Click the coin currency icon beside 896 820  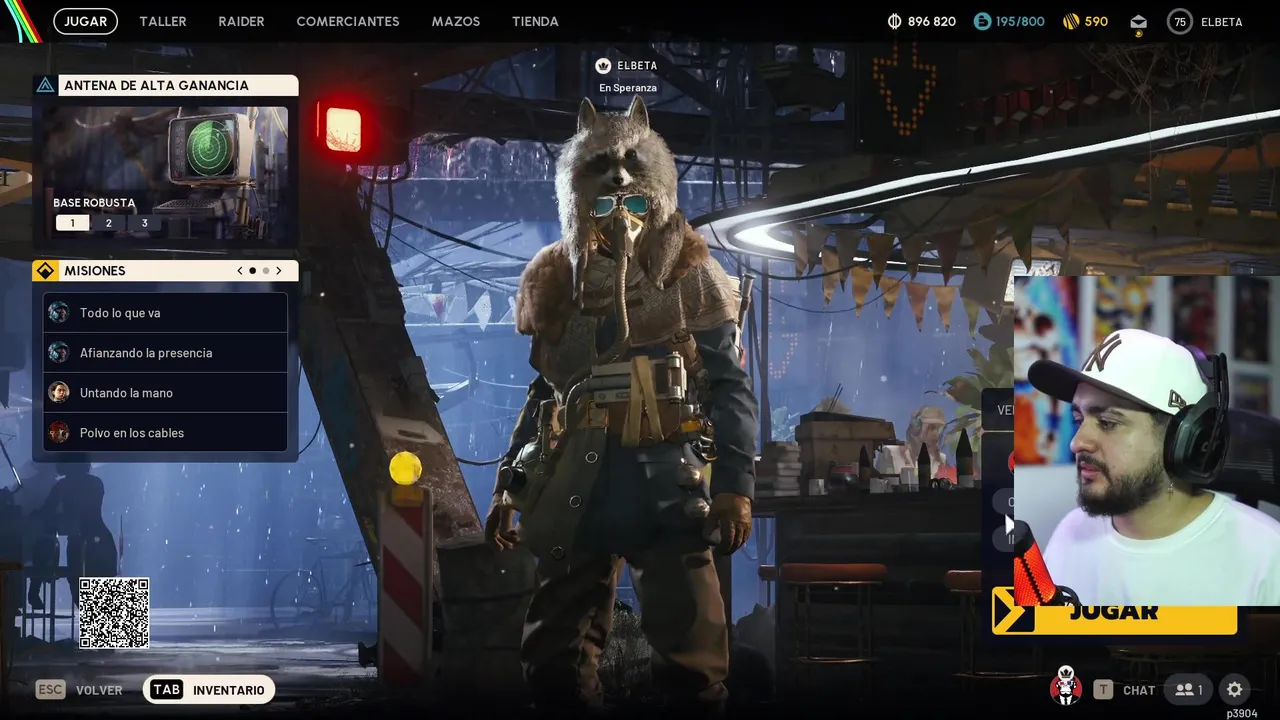click(x=895, y=21)
